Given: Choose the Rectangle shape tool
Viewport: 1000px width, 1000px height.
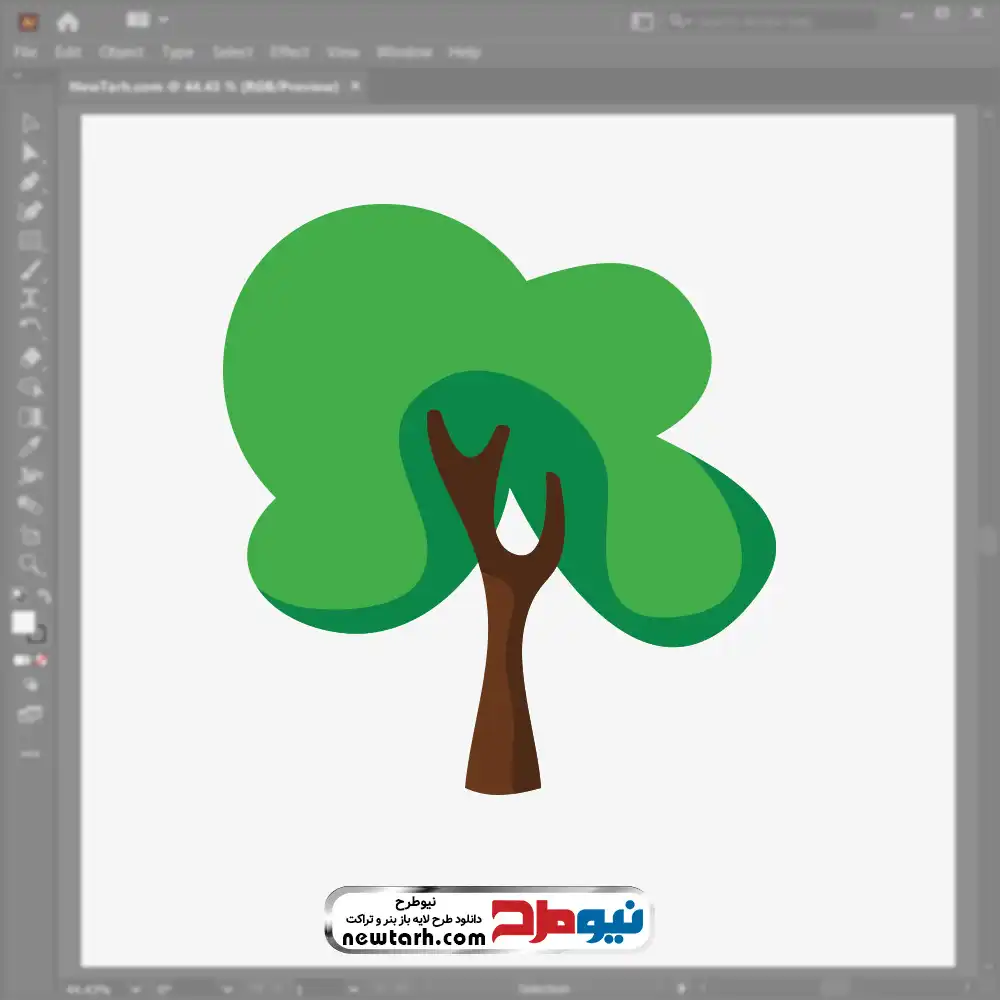Looking at the screenshot, I should tap(30, 240).
